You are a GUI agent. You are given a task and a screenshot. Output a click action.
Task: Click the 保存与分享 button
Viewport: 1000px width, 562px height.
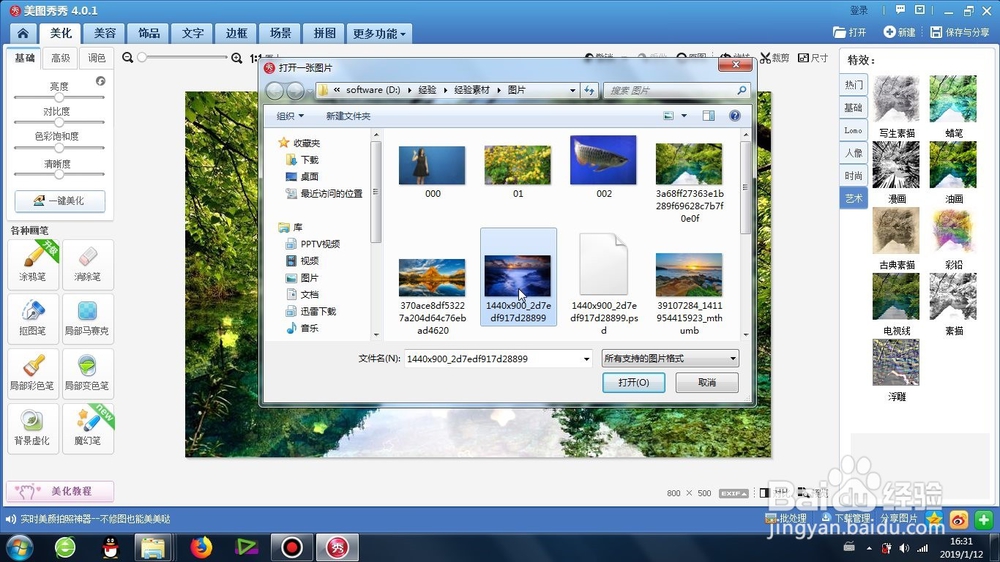960,32
